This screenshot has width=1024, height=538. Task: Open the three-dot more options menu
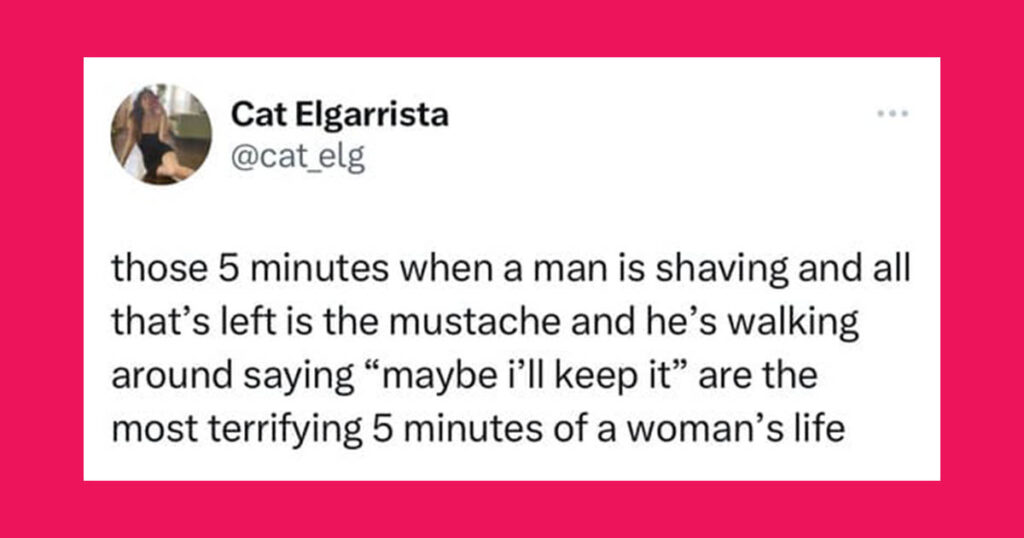click(892, 114)
